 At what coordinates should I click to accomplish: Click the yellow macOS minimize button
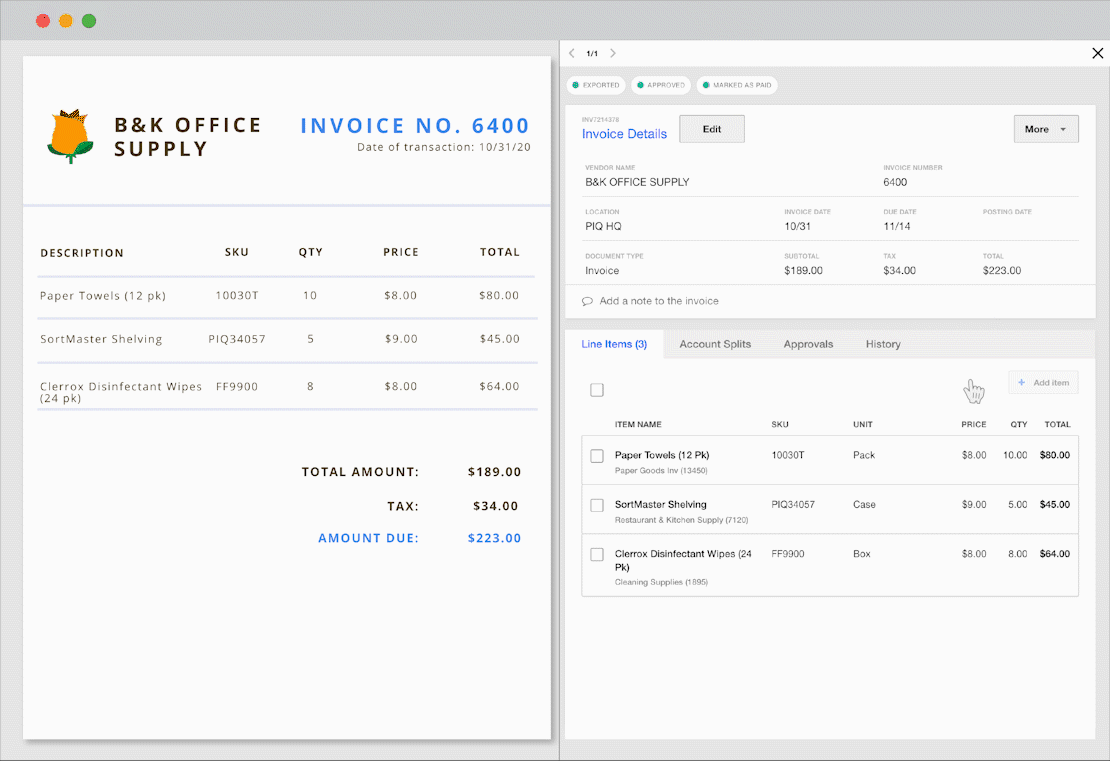tap(66, 21)
